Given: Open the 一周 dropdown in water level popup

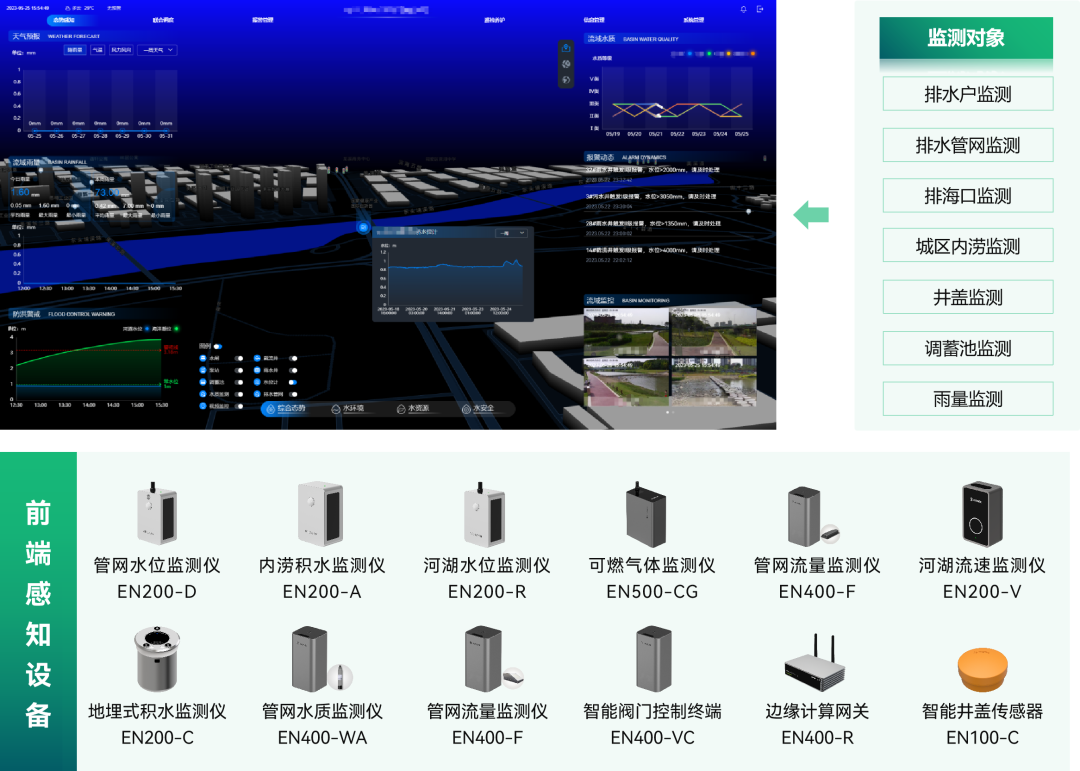Looking at the screenshot, I should 509,233.
